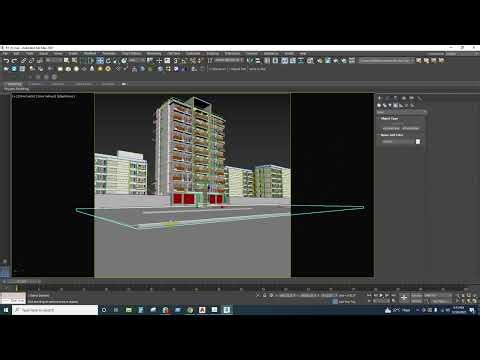The height and width of the screenshot is (360, 480).
Task: Click the Use Pivot Point Center icon
Action: (x=150, y=60)
